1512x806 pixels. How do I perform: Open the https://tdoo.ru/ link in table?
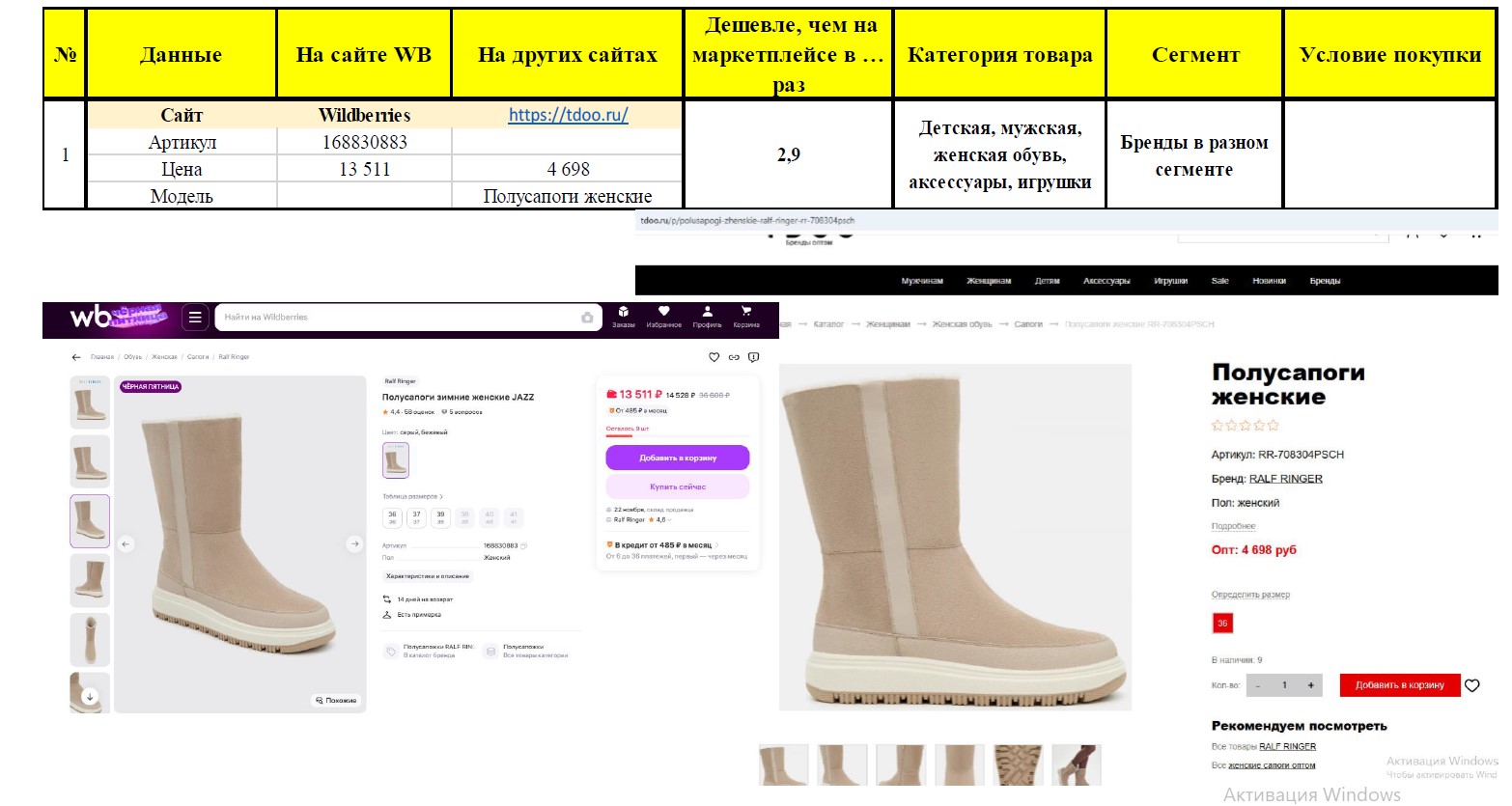[x=568, y=115]
